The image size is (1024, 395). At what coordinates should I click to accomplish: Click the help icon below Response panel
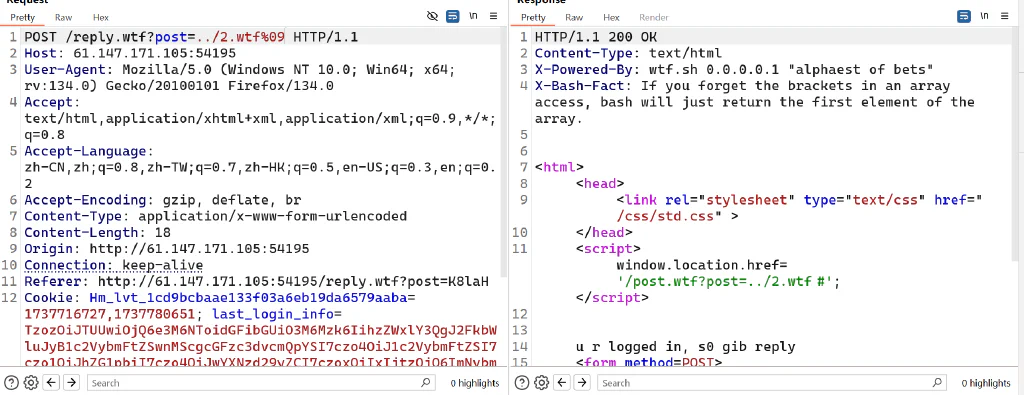[522, 383]
